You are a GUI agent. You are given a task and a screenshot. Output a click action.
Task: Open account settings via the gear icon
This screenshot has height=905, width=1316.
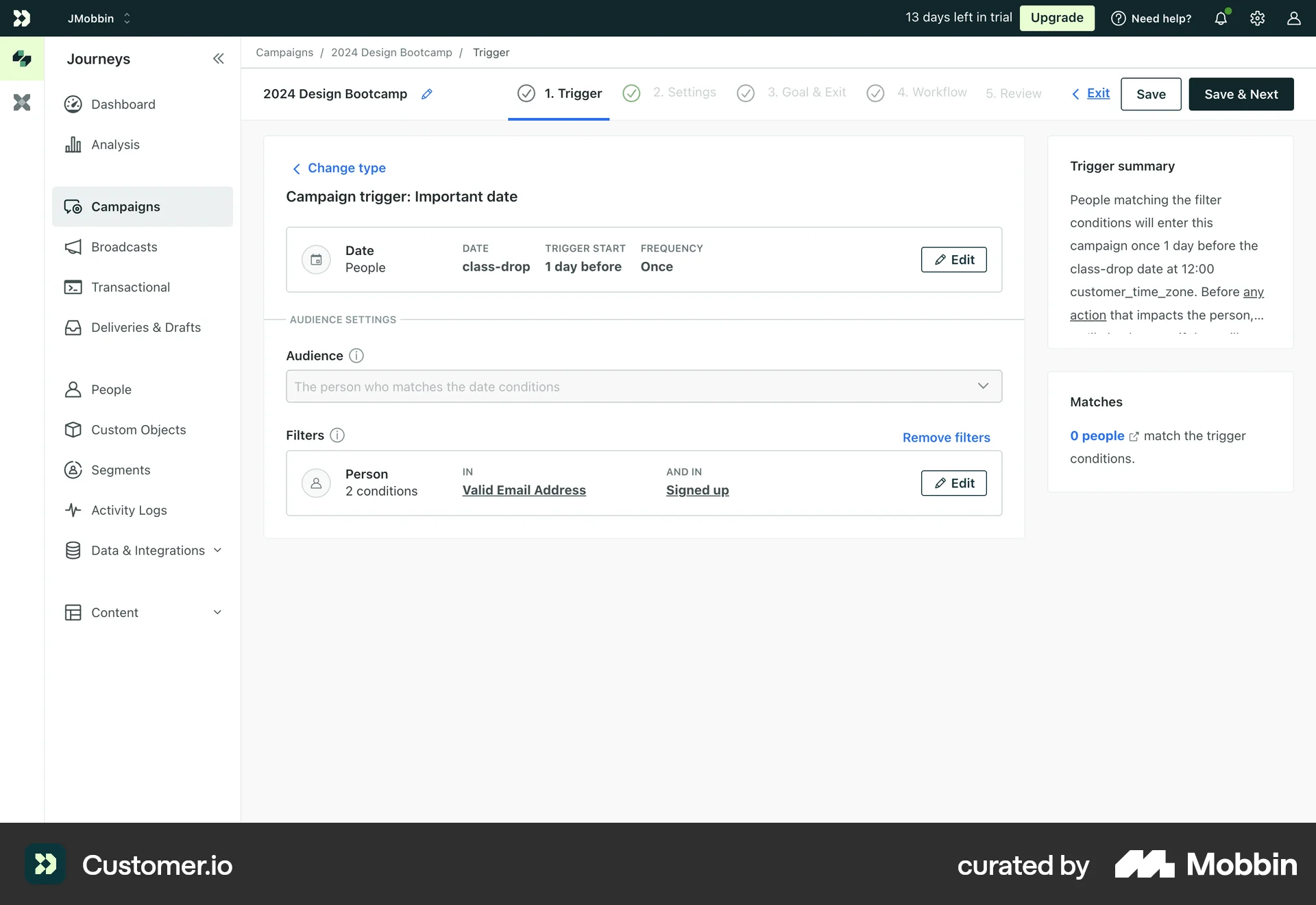pos(1257,19)
